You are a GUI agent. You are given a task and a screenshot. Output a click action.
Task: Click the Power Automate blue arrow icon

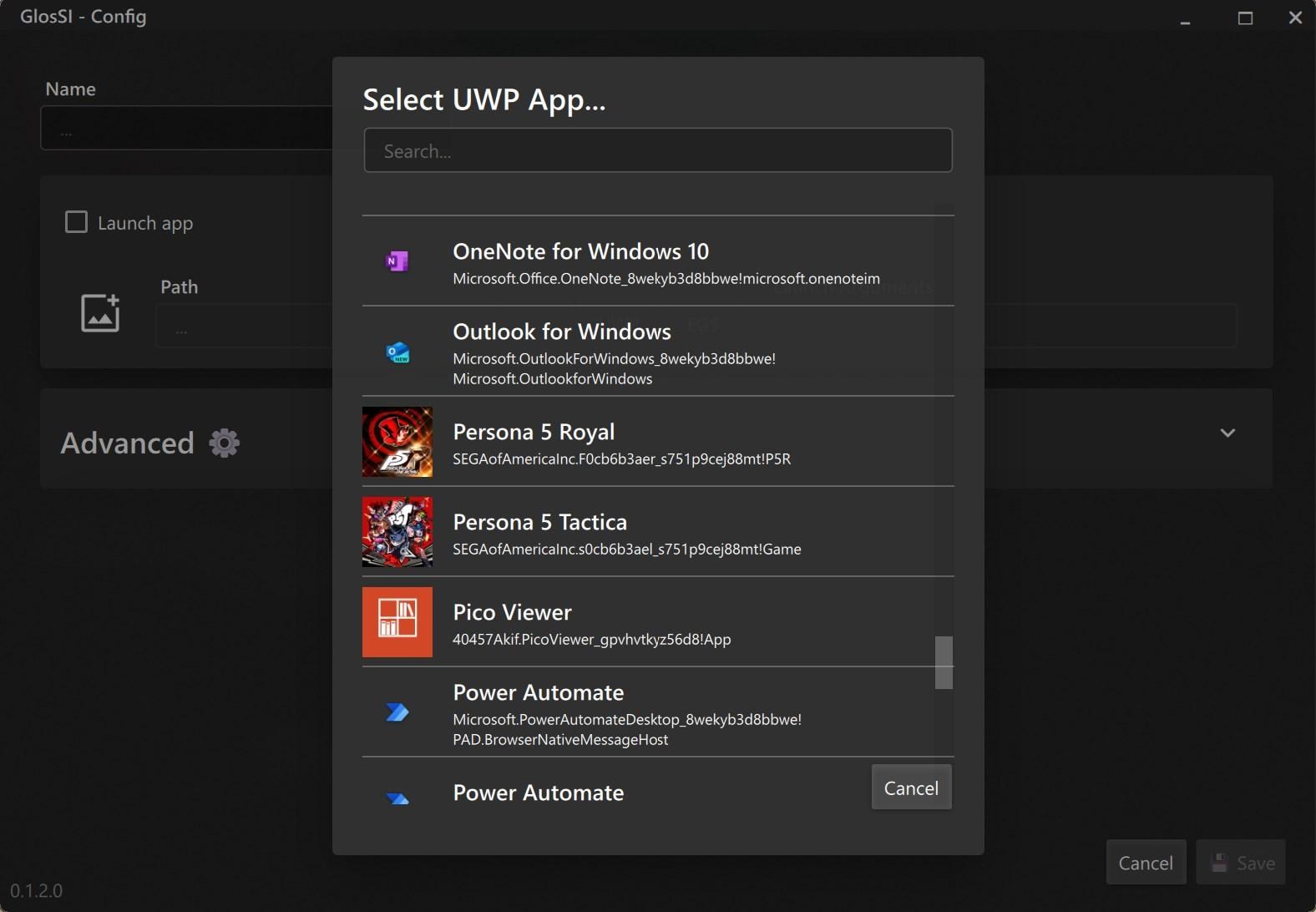pos(397,712)
